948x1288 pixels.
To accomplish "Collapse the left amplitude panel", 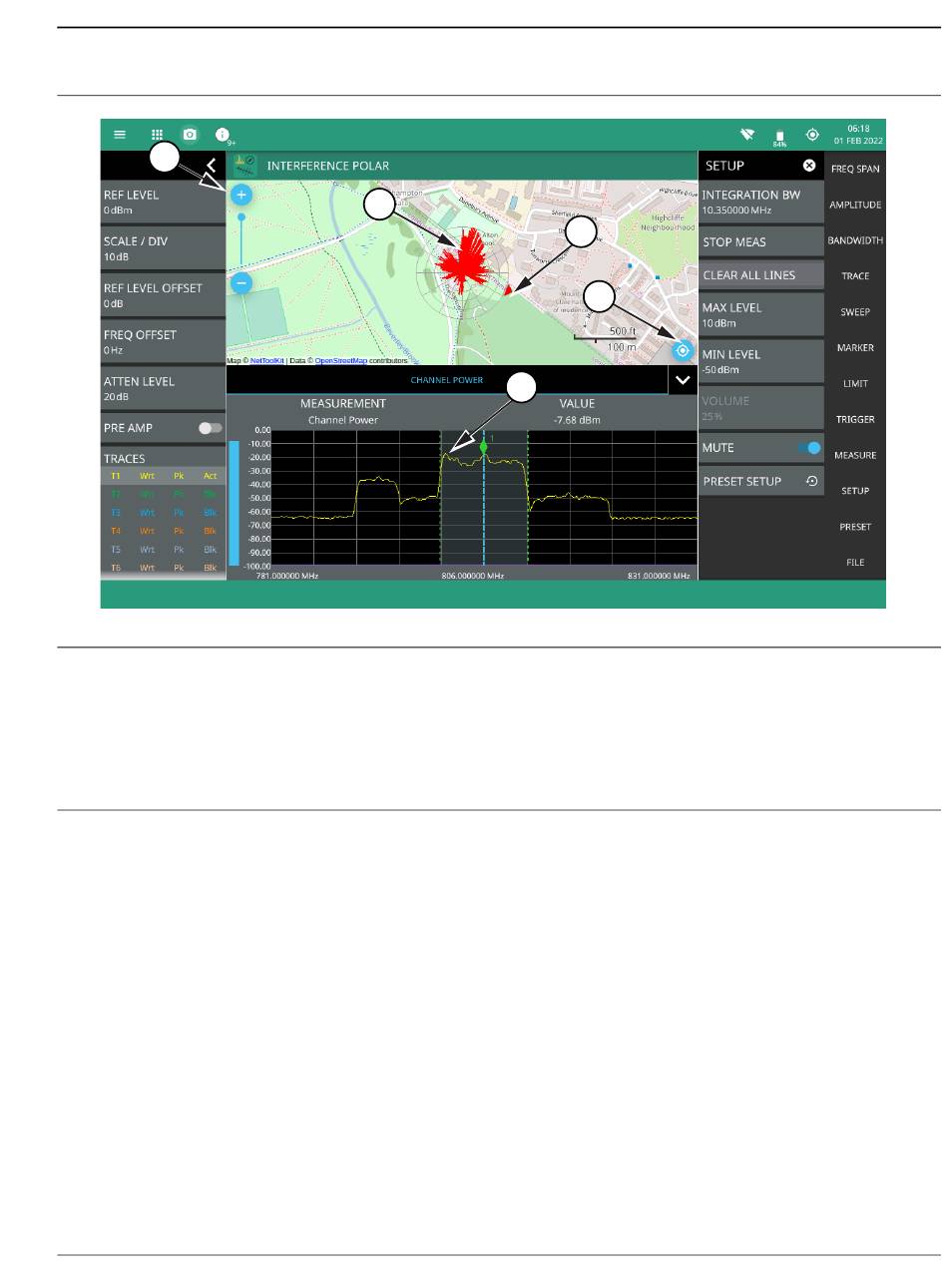I will click(211, 166).
